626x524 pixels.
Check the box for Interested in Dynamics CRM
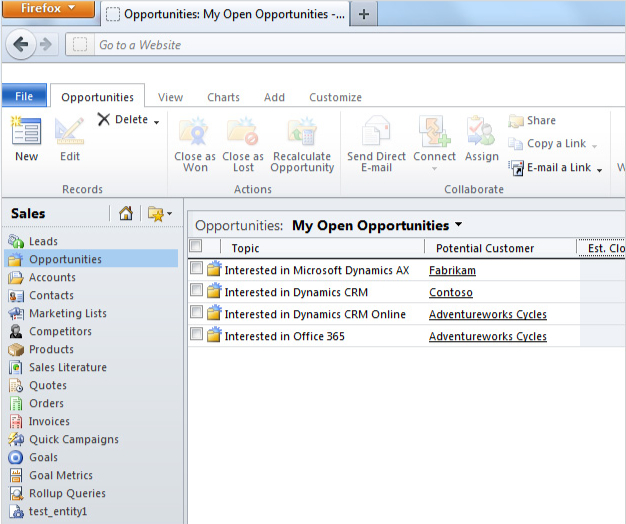pyautogui.click(x=197, y=291)
